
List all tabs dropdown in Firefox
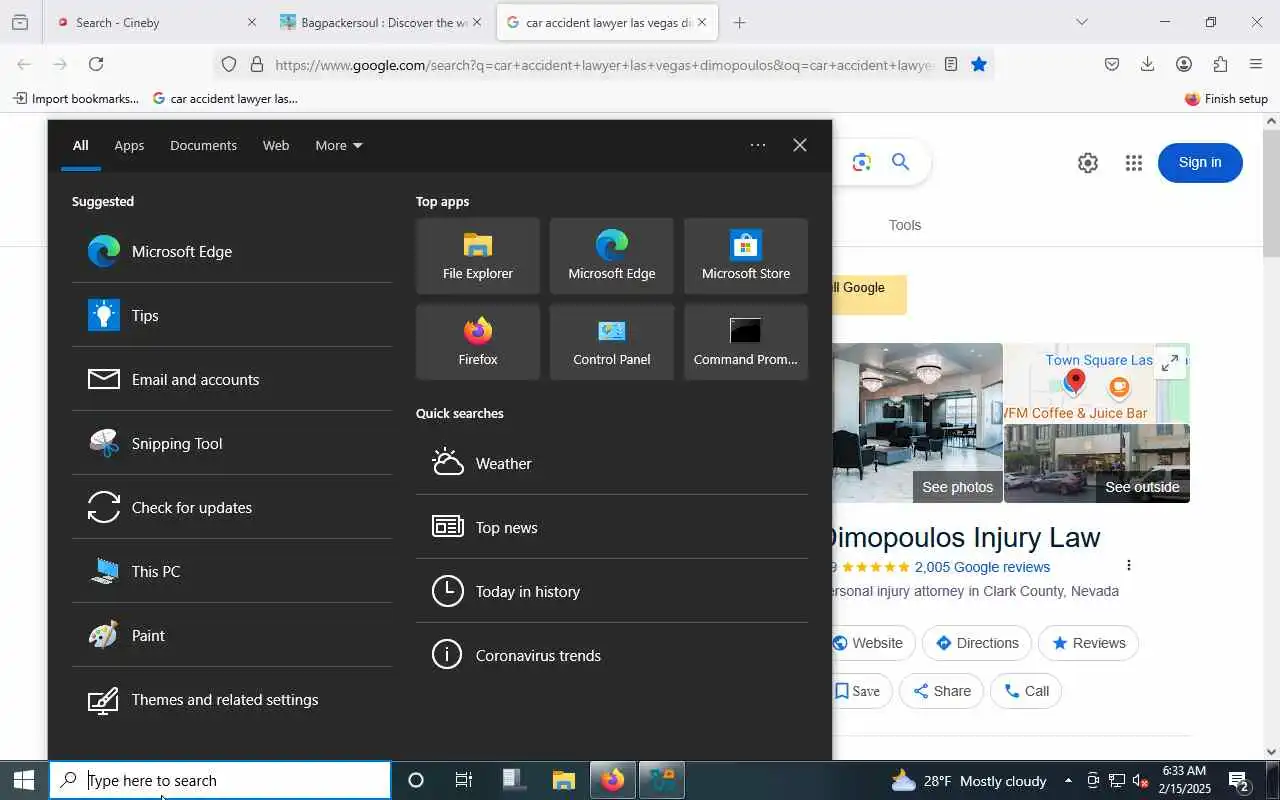click(1081, 22)
